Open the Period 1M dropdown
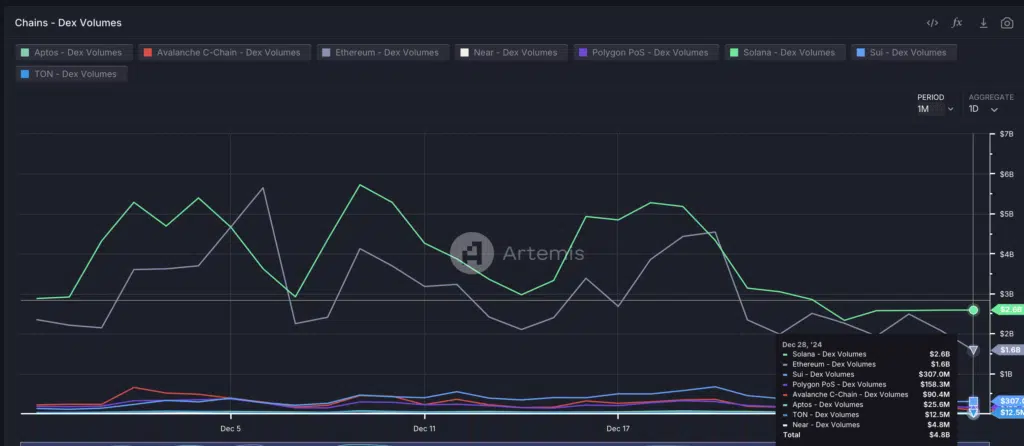Viewport: 1024px width, 446px height. [929, 109]
